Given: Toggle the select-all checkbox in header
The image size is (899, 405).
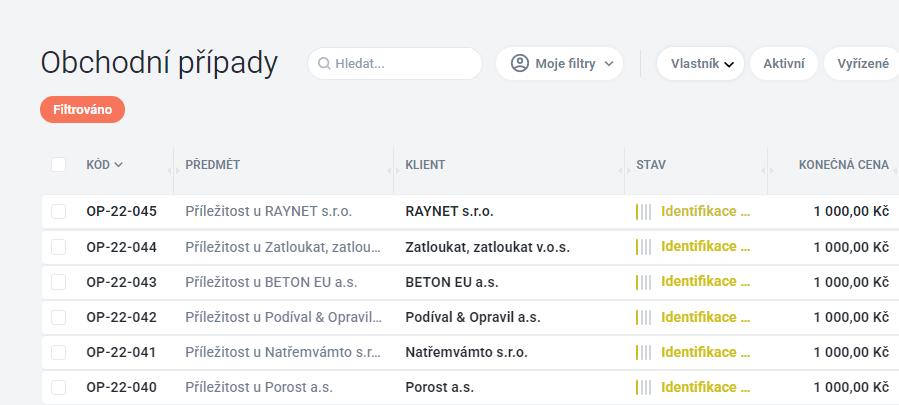Looking at the screenshot, I should pos(58,165).
